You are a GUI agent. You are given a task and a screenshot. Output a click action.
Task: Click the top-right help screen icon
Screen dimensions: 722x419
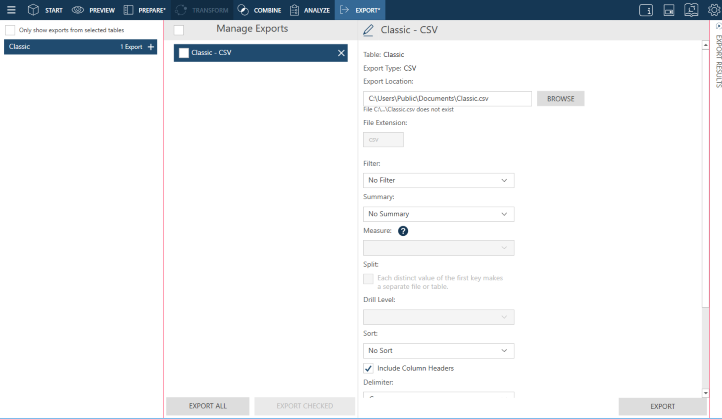(690, 10)
